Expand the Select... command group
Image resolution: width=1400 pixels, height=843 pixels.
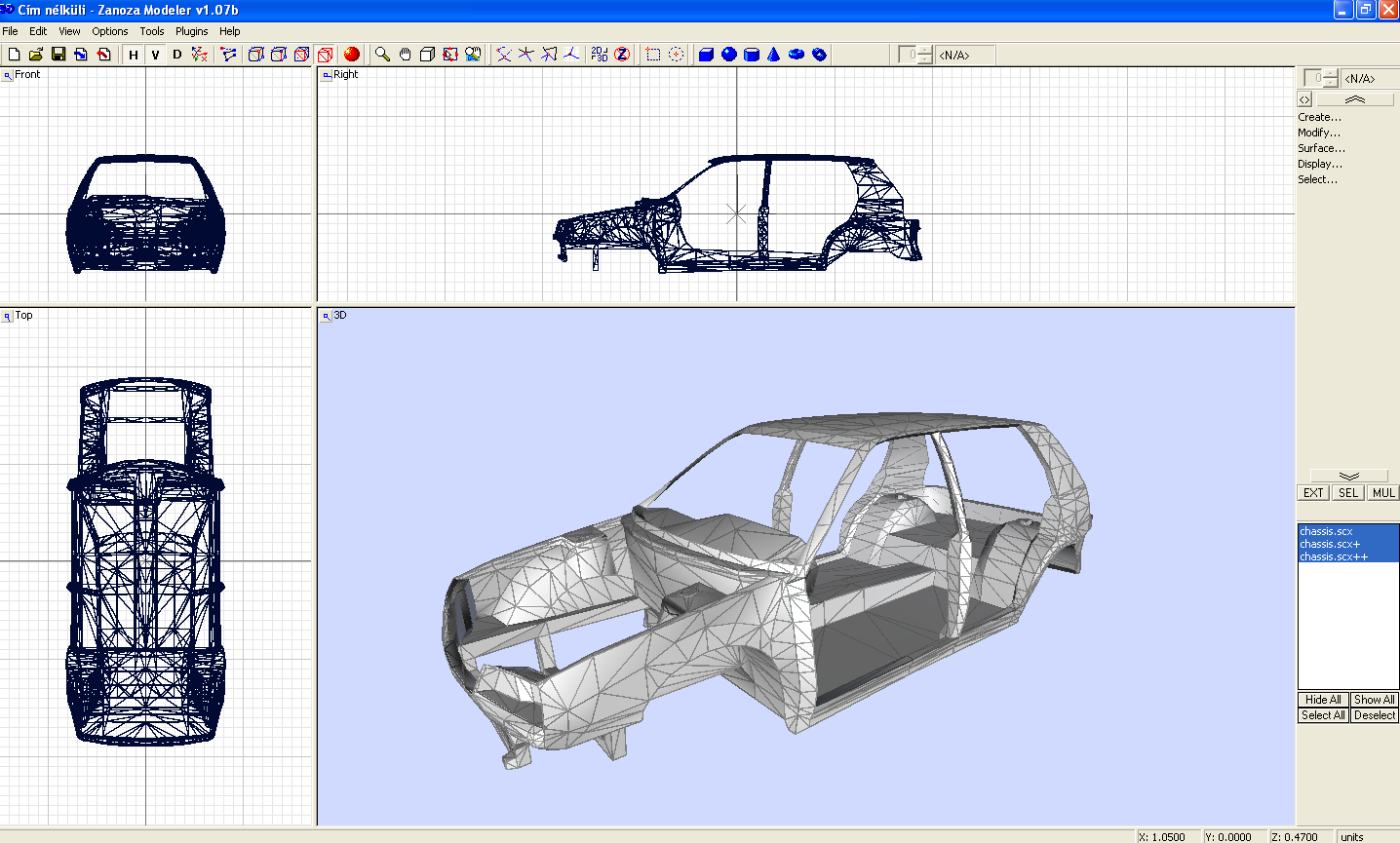(1317, 179)
